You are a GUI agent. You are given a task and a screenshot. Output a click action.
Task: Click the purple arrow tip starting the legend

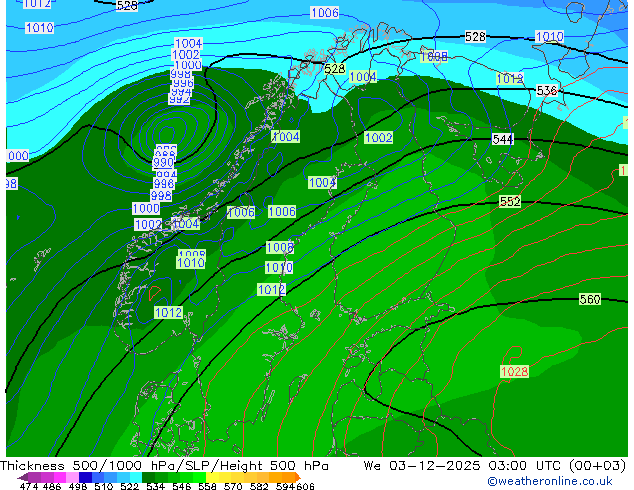pyautogui.click(x=23, y=477)
